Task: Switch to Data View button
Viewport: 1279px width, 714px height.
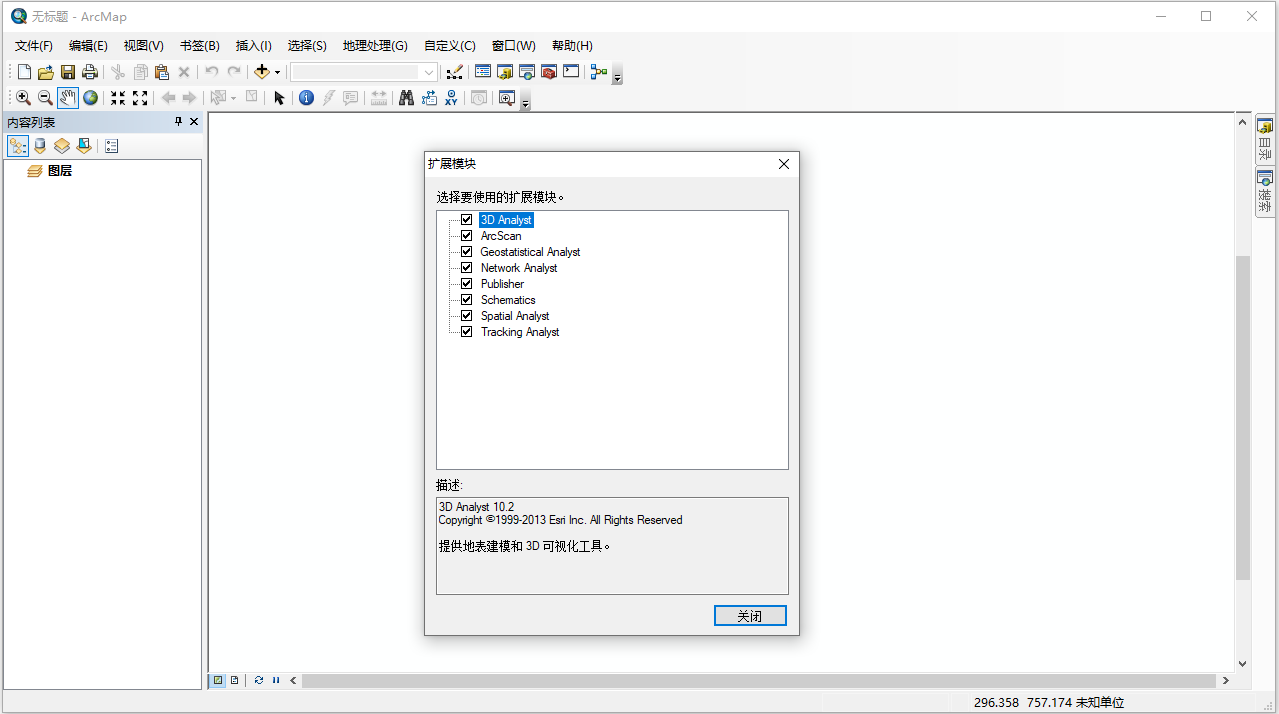Action: [218, 680]
